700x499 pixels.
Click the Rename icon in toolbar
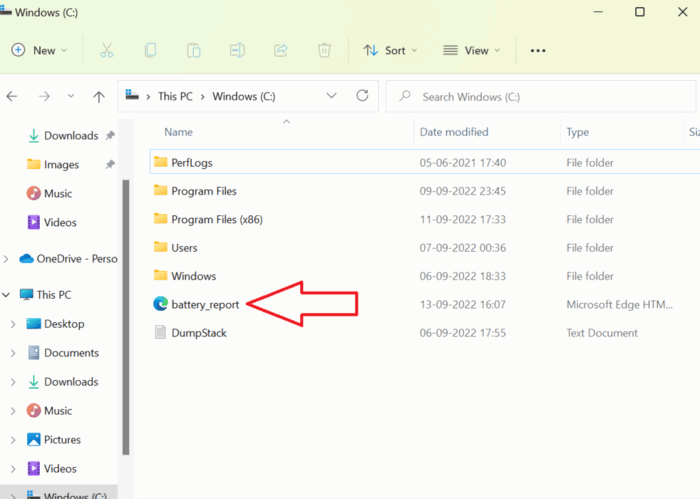point(237,50)
